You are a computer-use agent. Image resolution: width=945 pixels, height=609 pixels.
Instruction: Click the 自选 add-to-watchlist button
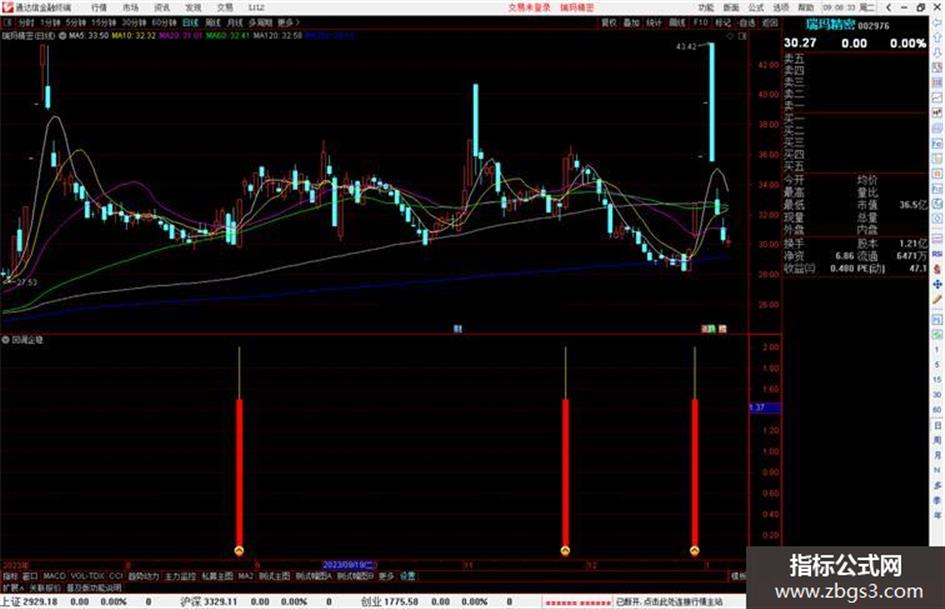(x=747, y=22)
